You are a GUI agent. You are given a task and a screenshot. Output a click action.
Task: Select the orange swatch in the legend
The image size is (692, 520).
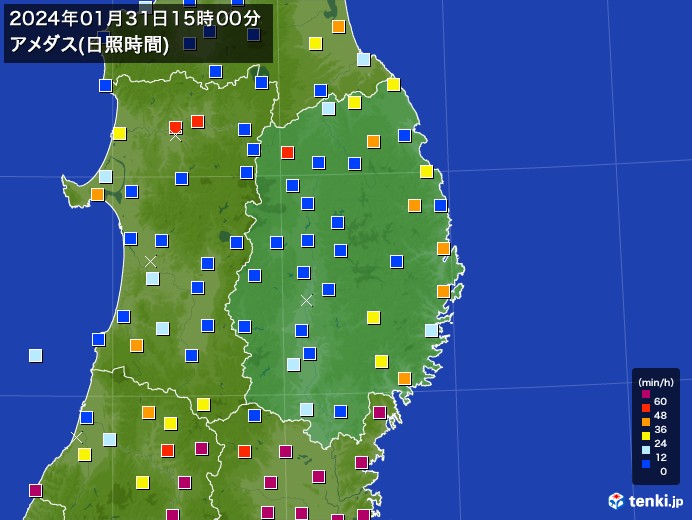646,422
